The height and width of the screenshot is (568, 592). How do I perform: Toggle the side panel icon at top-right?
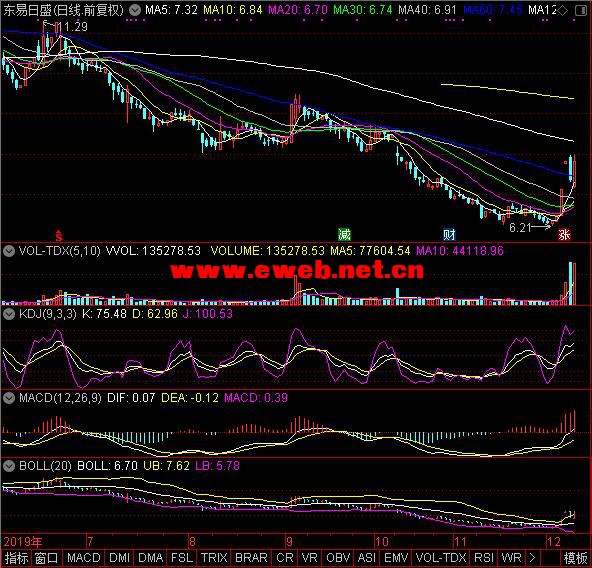(581, 11)
